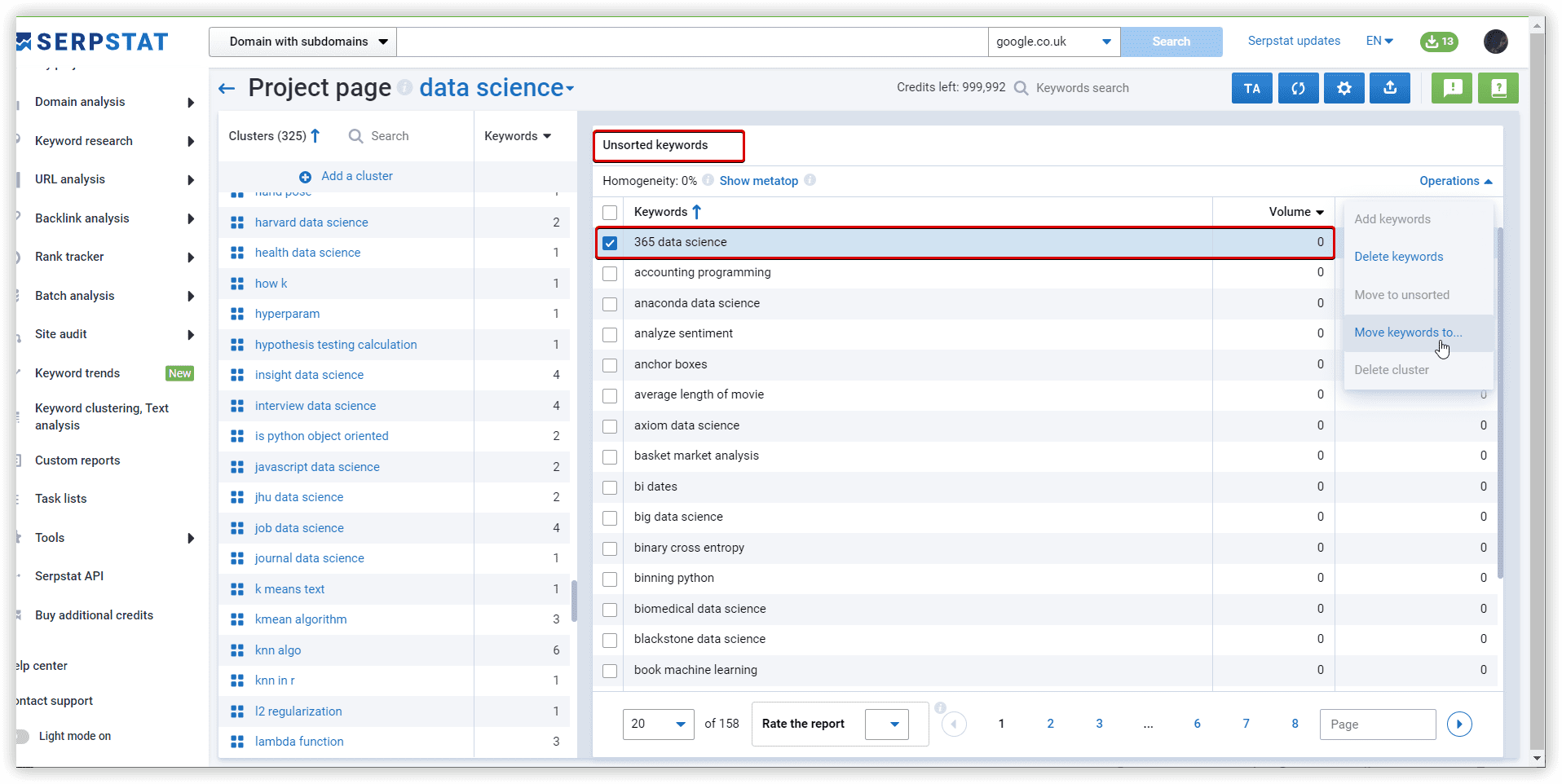Click the downloads counter badge icon
Screen dimensions: 1562x784
point(1439,42)
